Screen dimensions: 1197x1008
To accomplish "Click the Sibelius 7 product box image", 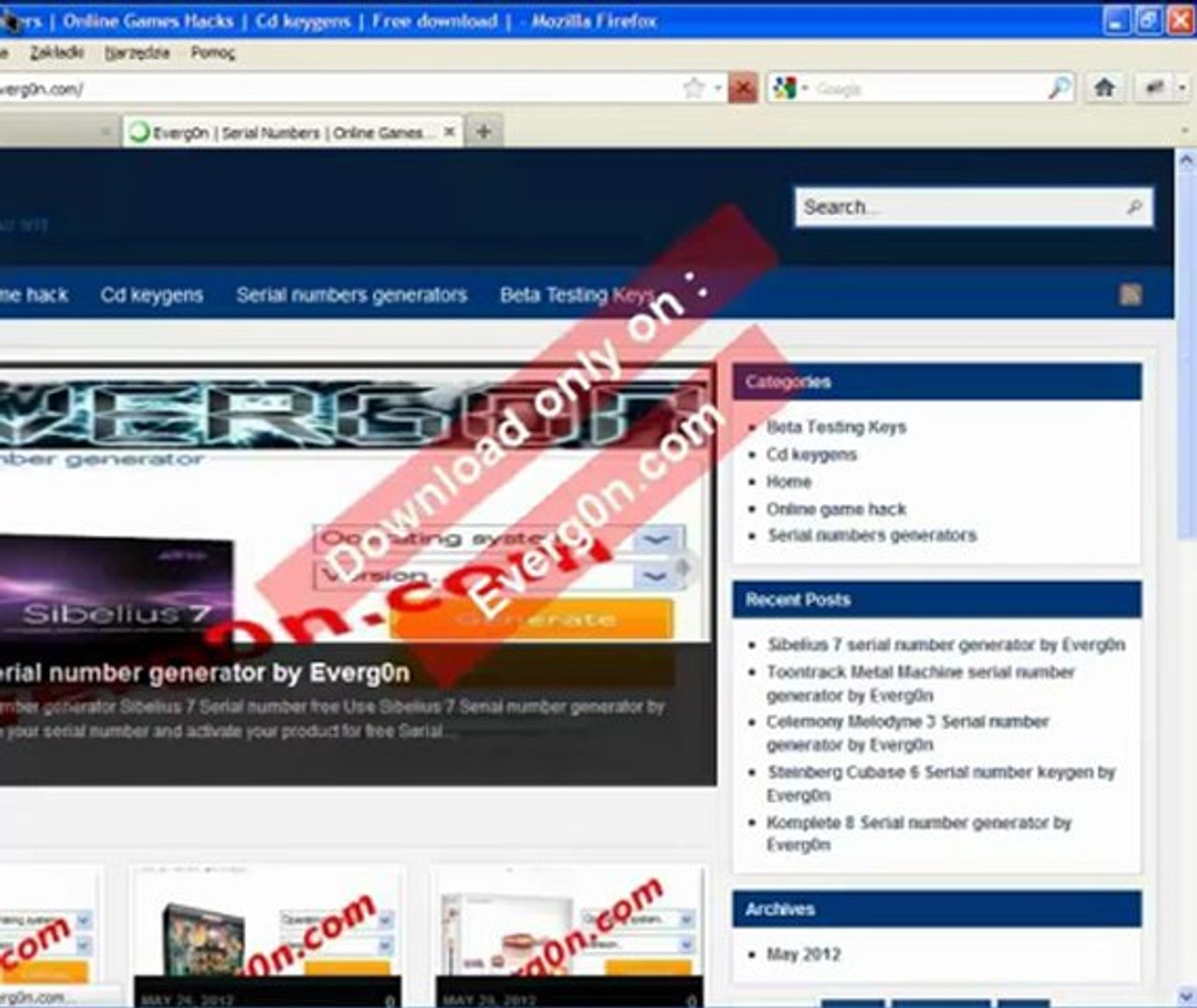I will [117, 590].
